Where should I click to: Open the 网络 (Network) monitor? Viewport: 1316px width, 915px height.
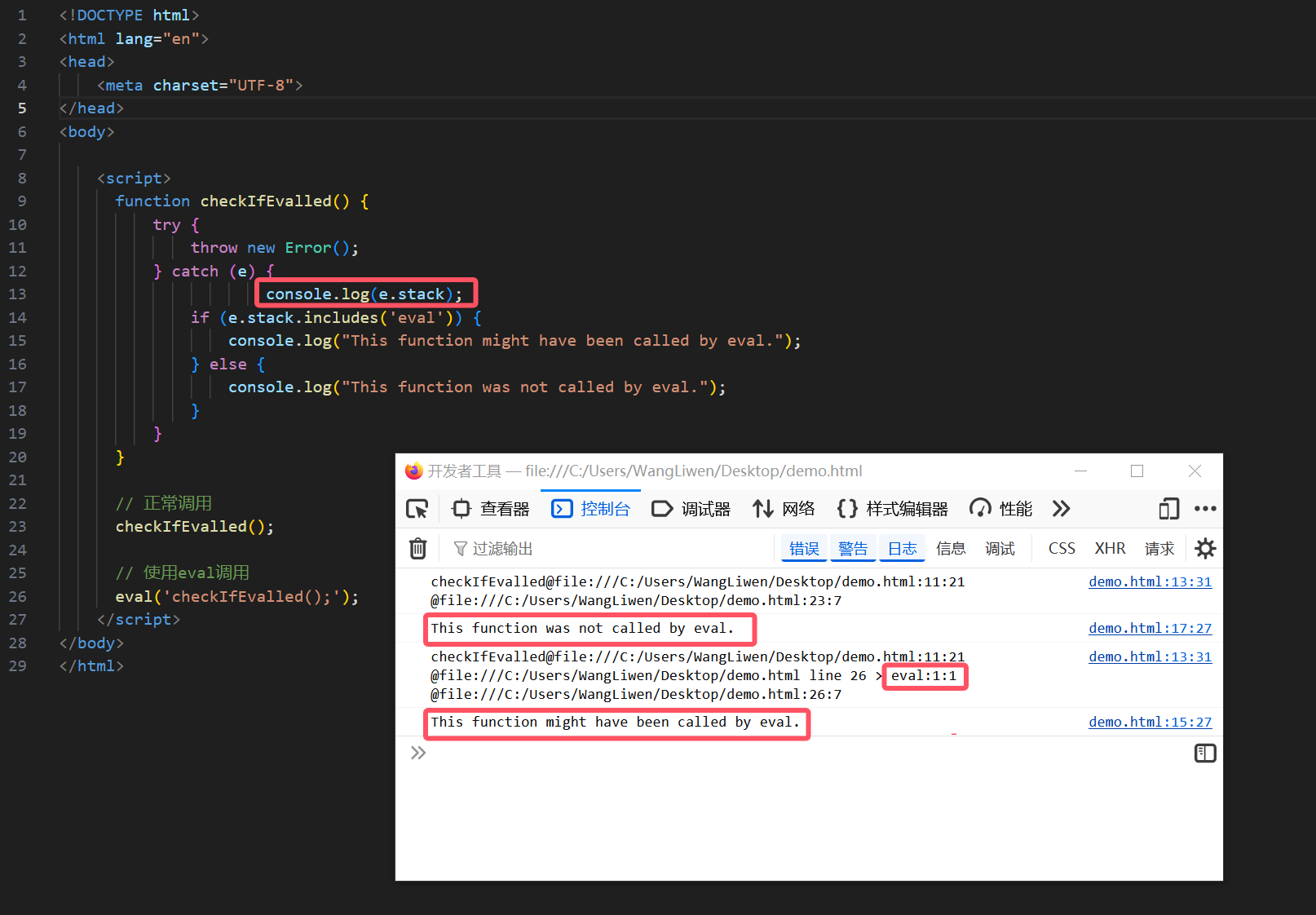click(x=785, y=508)
